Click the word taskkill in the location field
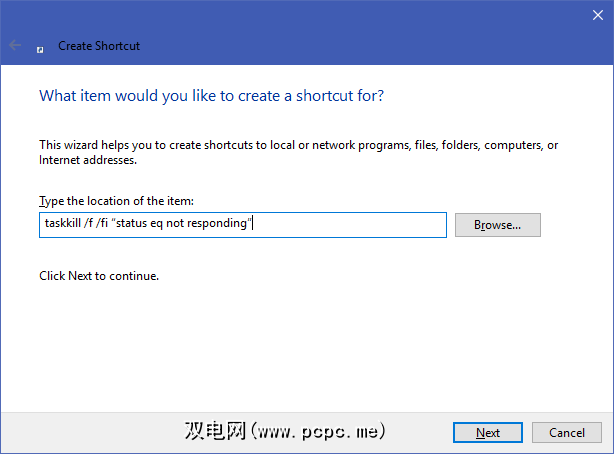Viewport: 614px width, 454px height. (63, 224)
